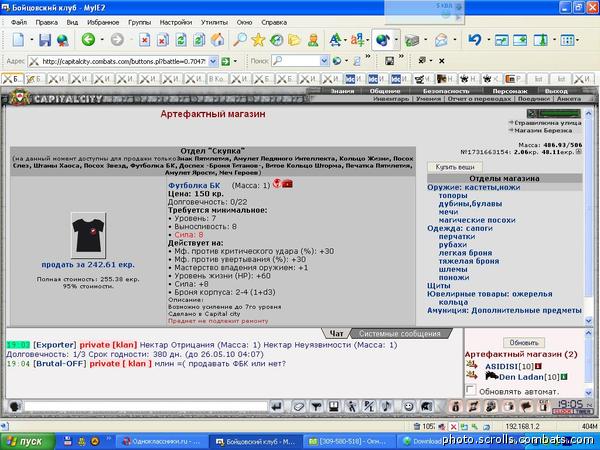Image resolution: width=600 pixels, height=450 pixels.
Task: Click the font size A toolbar icon
Action: pyautogui.click(x=335, y=39)
